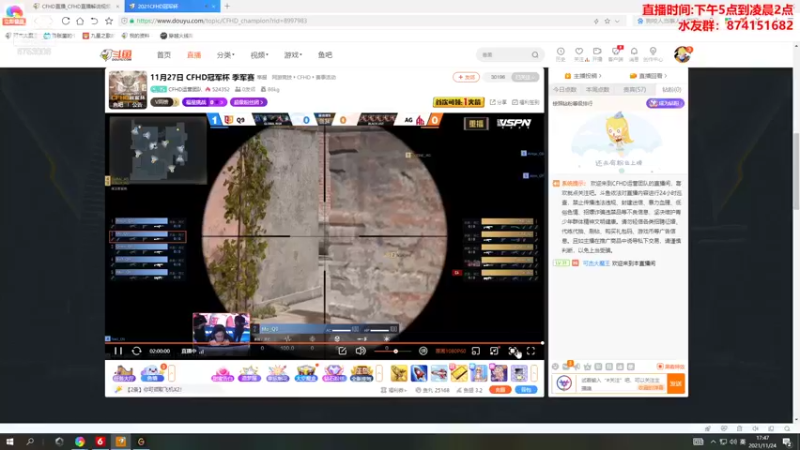Click the streamer avatar thumbnail beside title
The width and height of the screenshot is (800, 450).
pyautogui.click(x=128, y=89)
